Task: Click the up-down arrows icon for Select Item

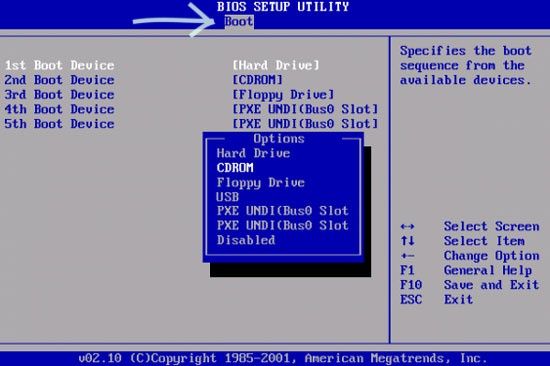Action: pyautogui.click(x=407, y=241)
